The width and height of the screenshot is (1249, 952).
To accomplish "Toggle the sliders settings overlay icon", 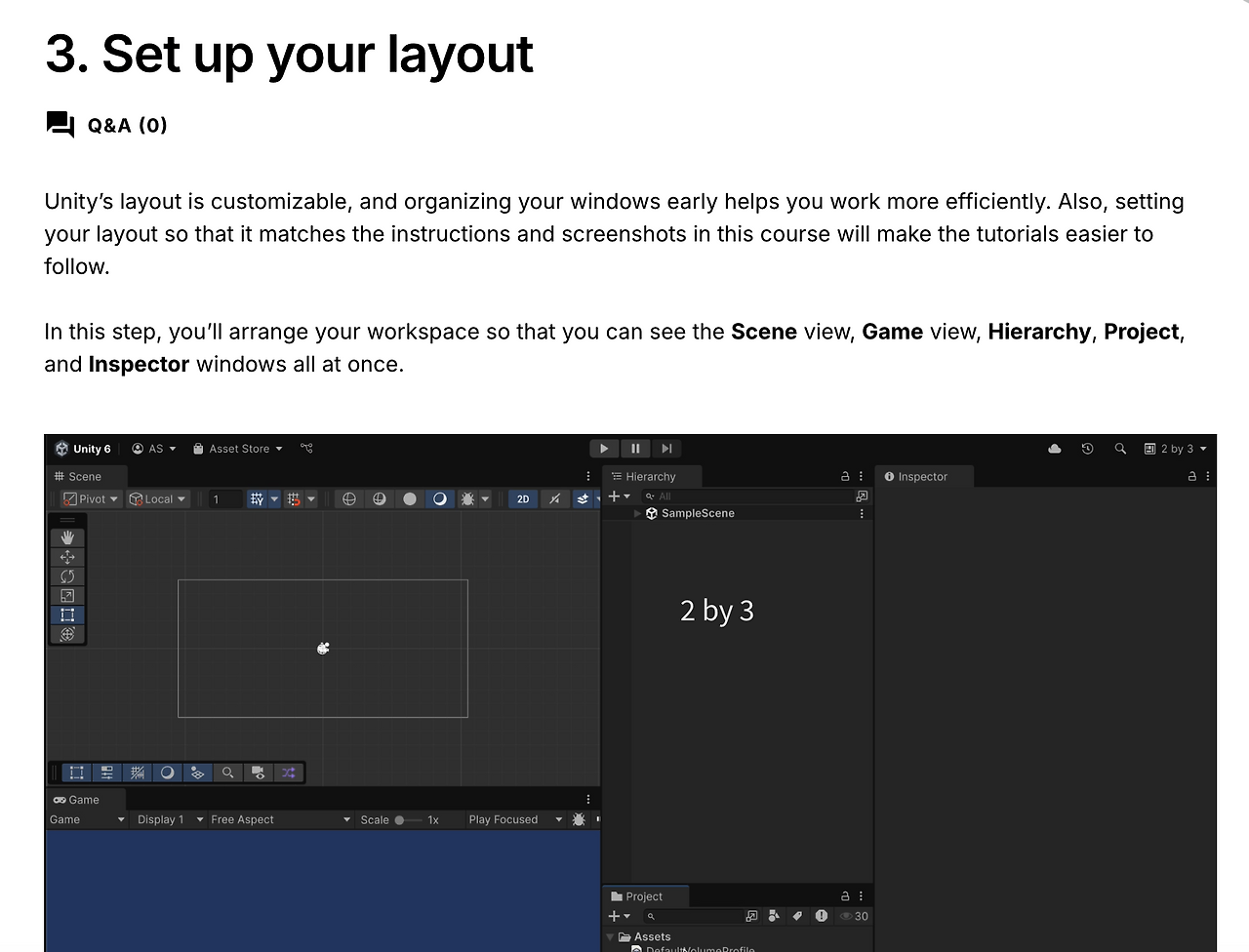I will pos(107,773).
